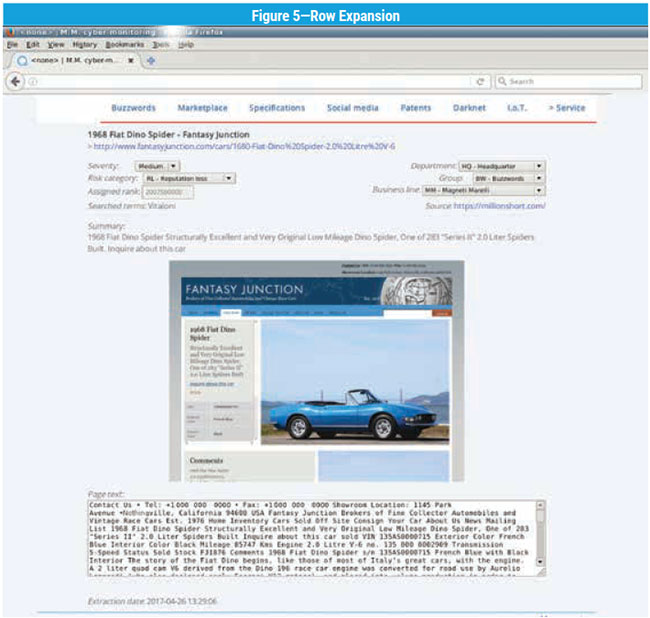The image size is (650, 618).
Task: Select the Social media tab
Action: pos(352,108)
